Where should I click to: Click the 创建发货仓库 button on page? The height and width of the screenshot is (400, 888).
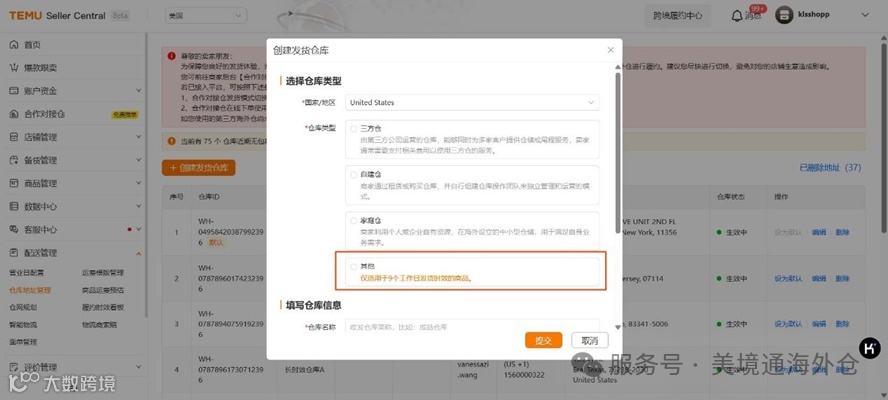(x=198, y=168)
